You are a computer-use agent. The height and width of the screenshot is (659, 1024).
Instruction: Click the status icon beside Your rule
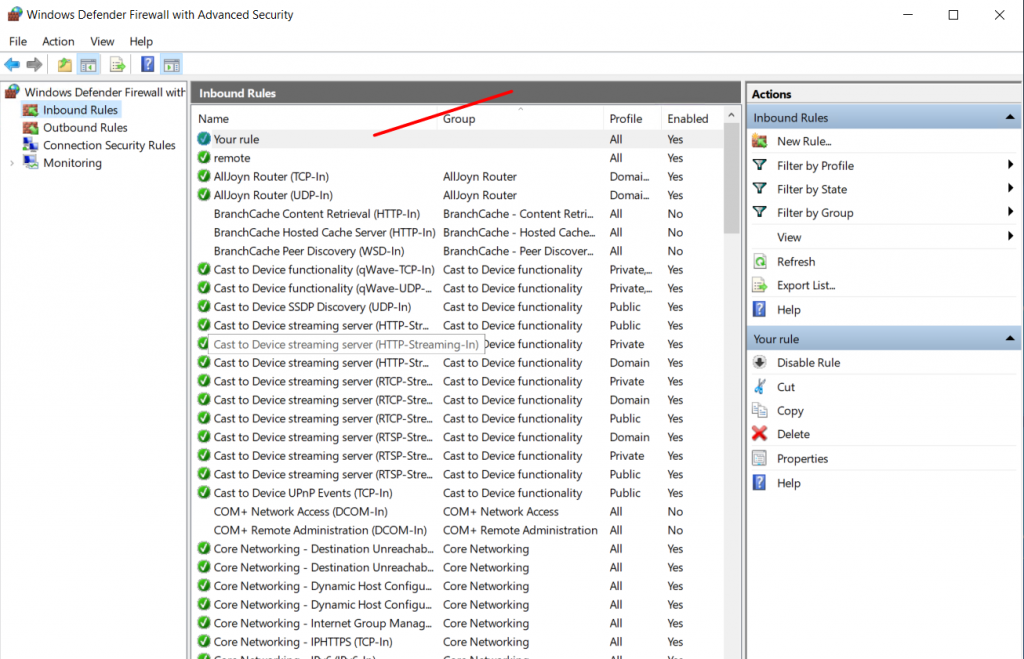(204, 138)
